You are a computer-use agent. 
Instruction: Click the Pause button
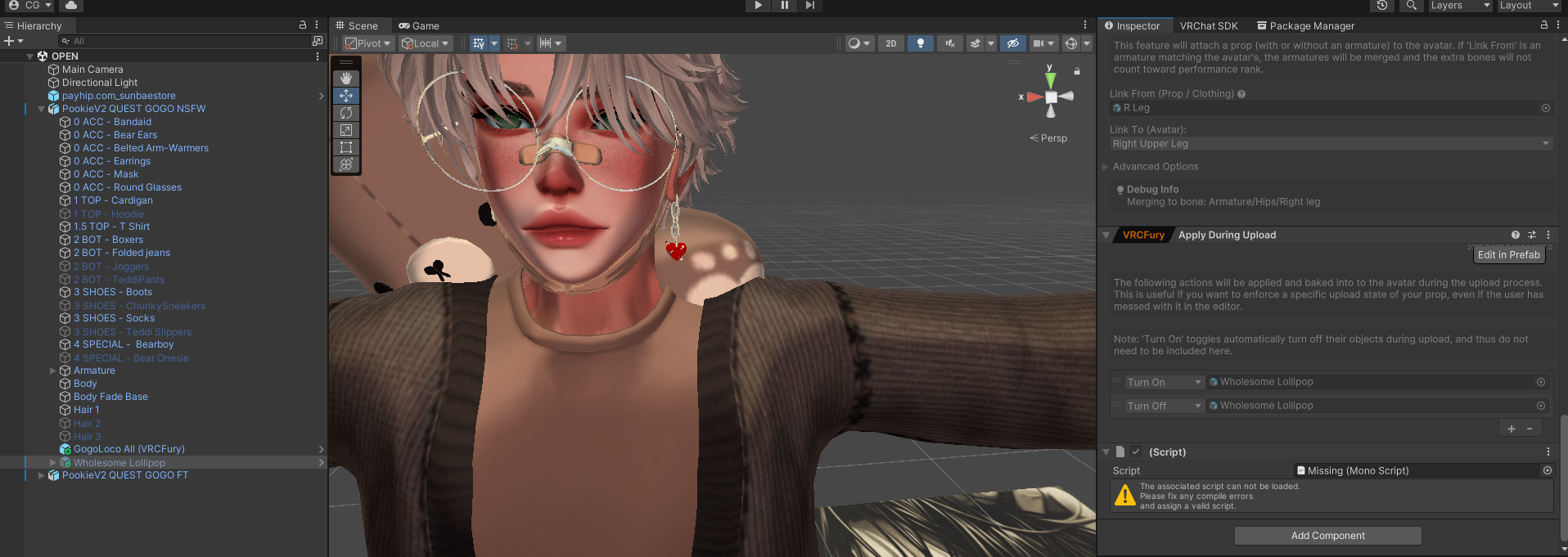pos(784,6)
